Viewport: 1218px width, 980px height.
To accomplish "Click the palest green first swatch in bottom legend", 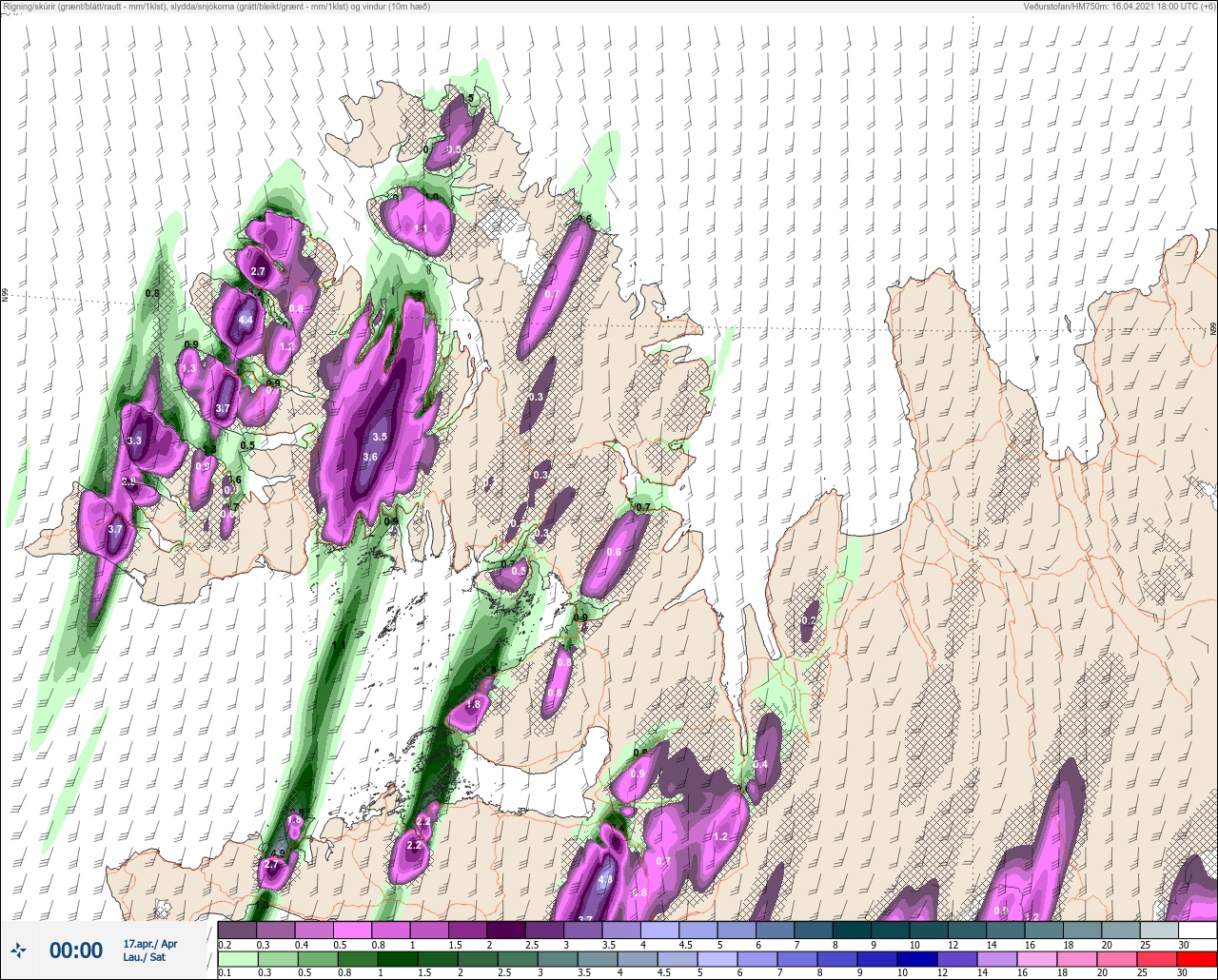I will (236, 958).
